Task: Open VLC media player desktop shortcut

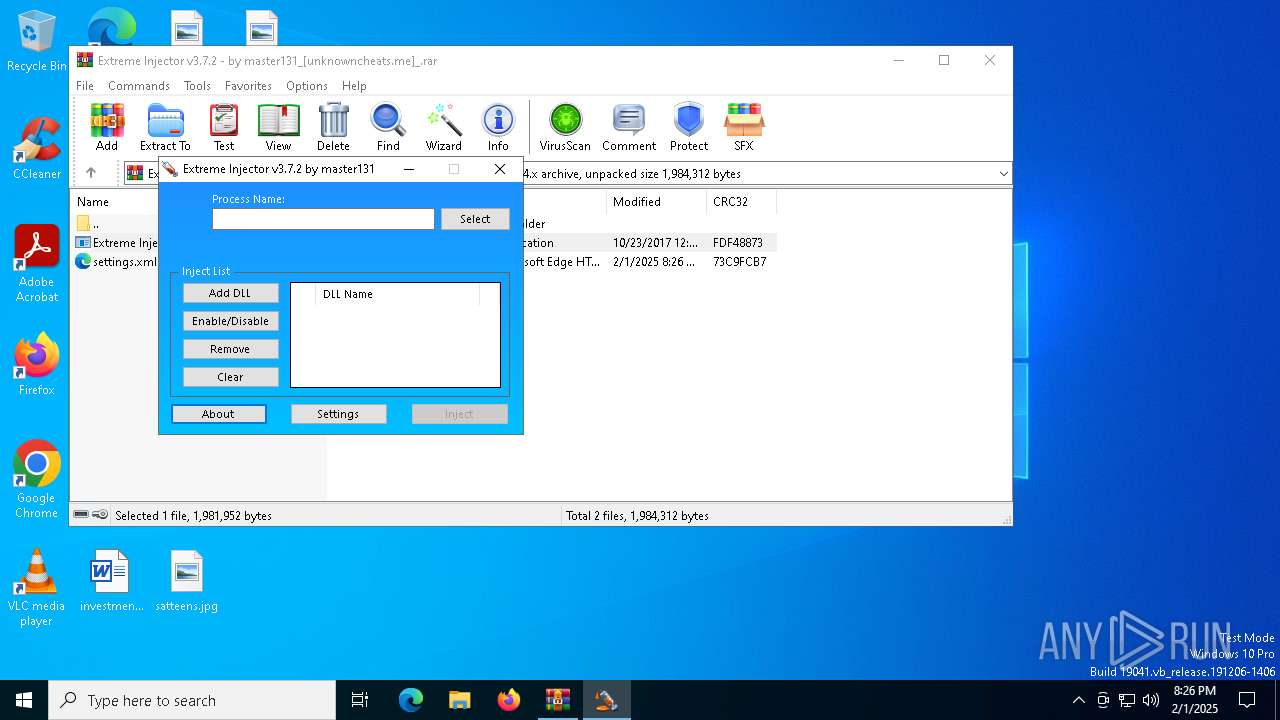Action: coord(36,588)
